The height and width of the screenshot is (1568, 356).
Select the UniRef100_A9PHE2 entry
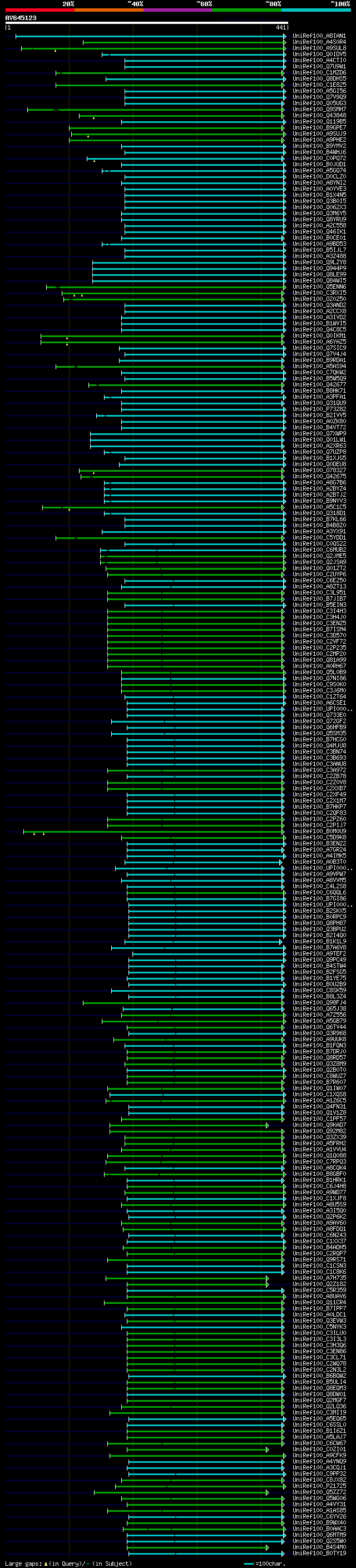click(x=319, y=140)
